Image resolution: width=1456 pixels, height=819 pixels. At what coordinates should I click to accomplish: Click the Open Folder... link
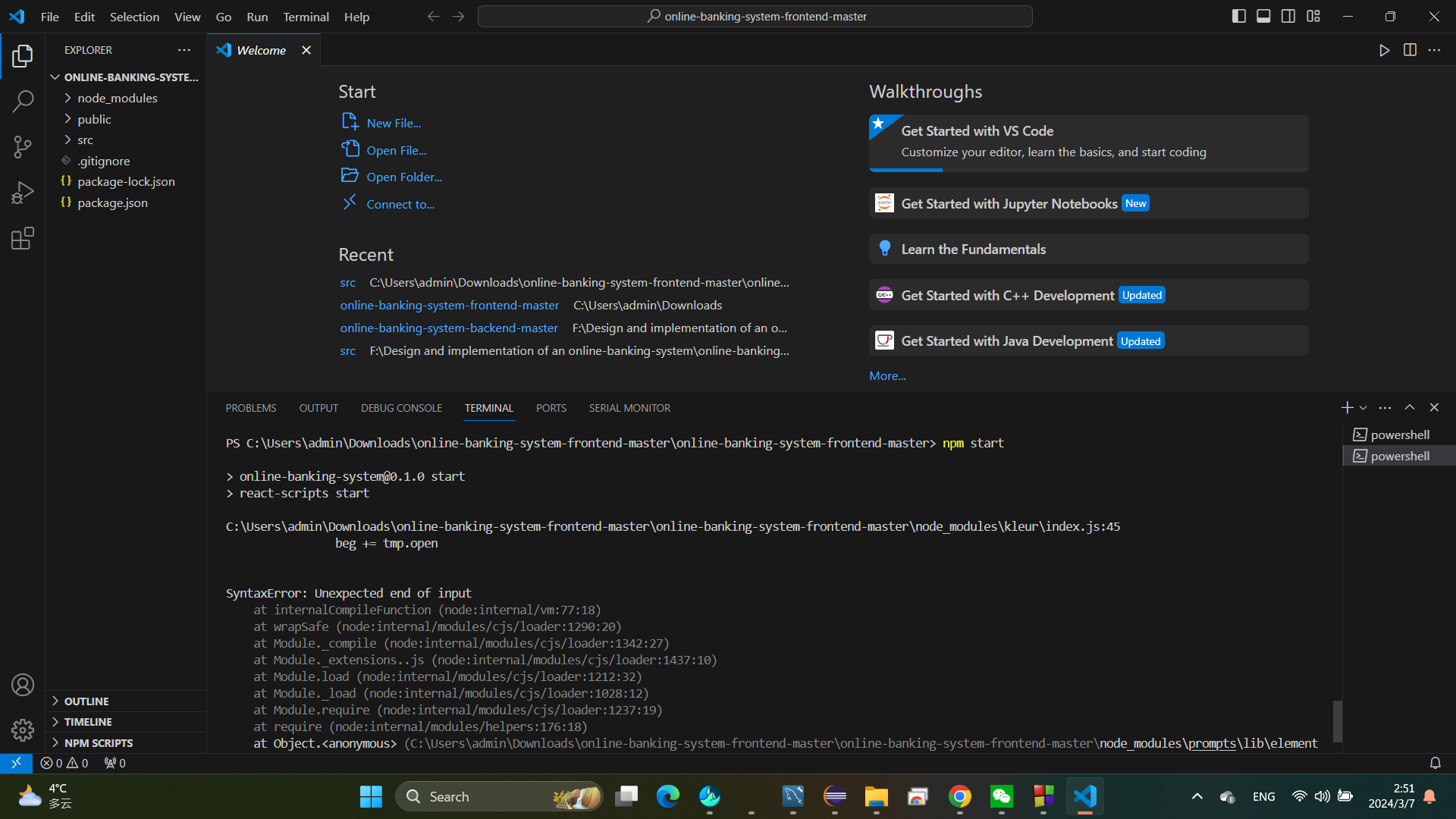[x=403, y=177]
